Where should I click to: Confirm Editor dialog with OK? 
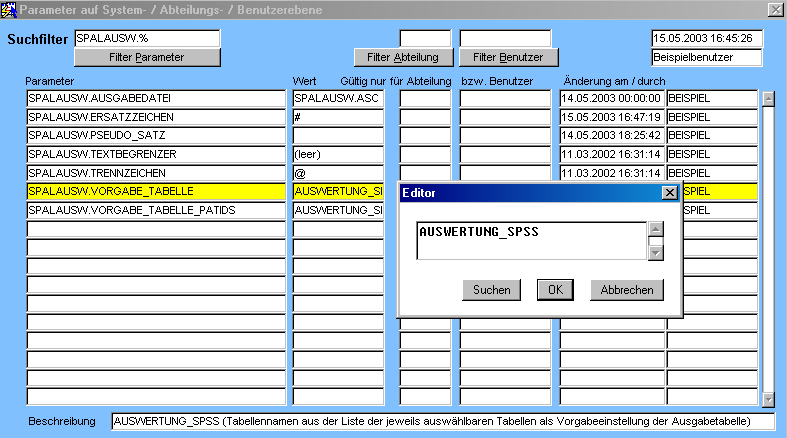click(554, 290)
